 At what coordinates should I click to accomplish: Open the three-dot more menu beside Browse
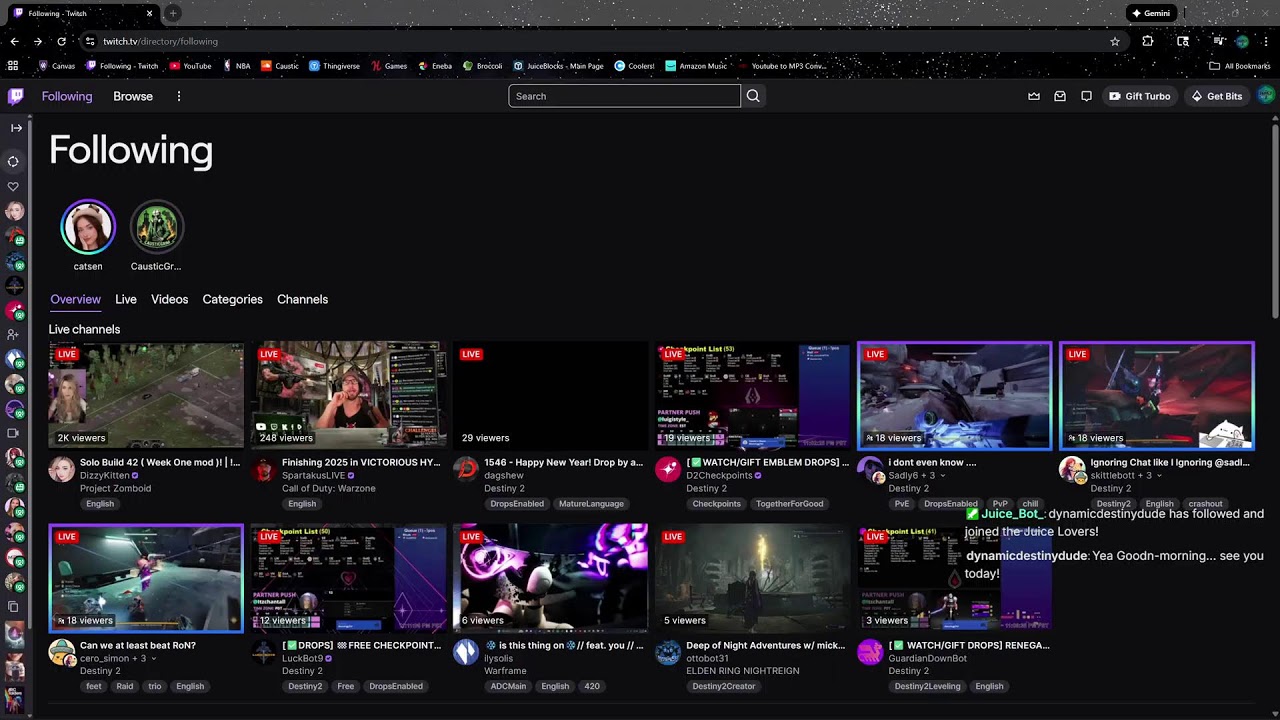179,96
